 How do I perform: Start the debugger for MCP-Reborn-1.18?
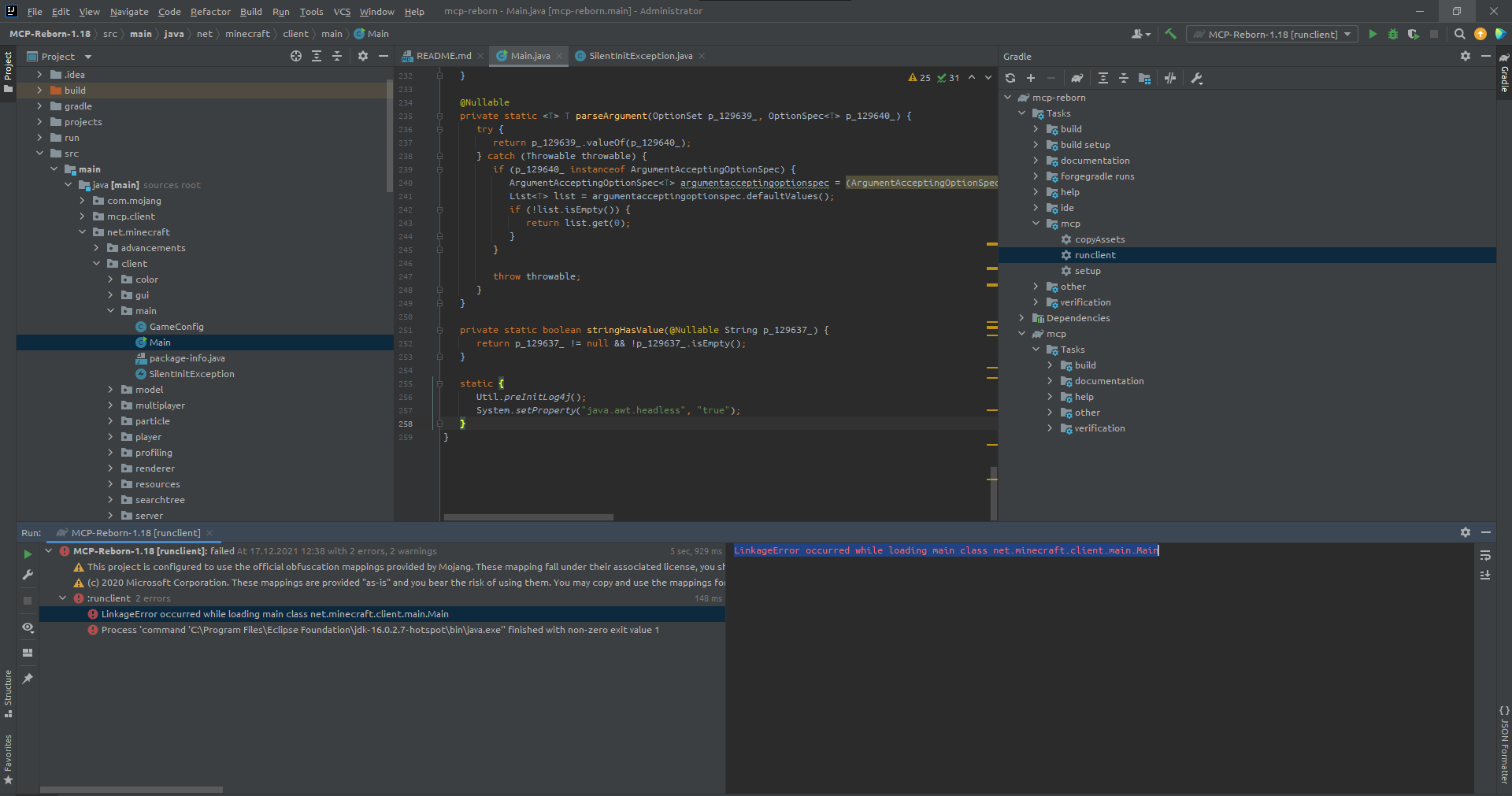tap(1393, 34)
